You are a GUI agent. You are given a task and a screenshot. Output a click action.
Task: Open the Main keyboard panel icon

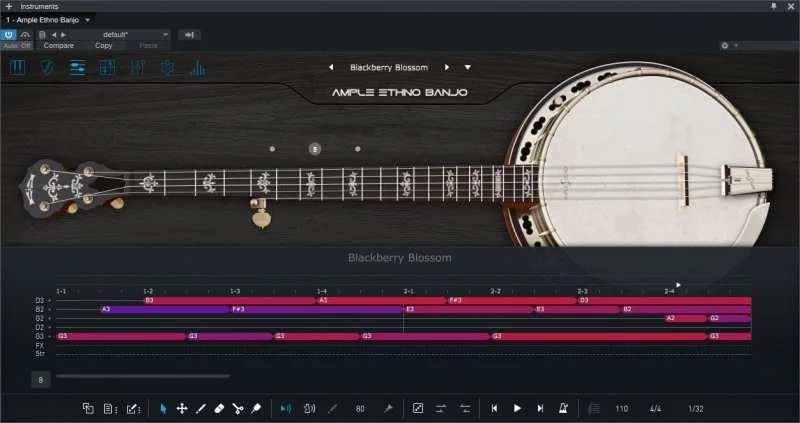[x=17, y=67]
